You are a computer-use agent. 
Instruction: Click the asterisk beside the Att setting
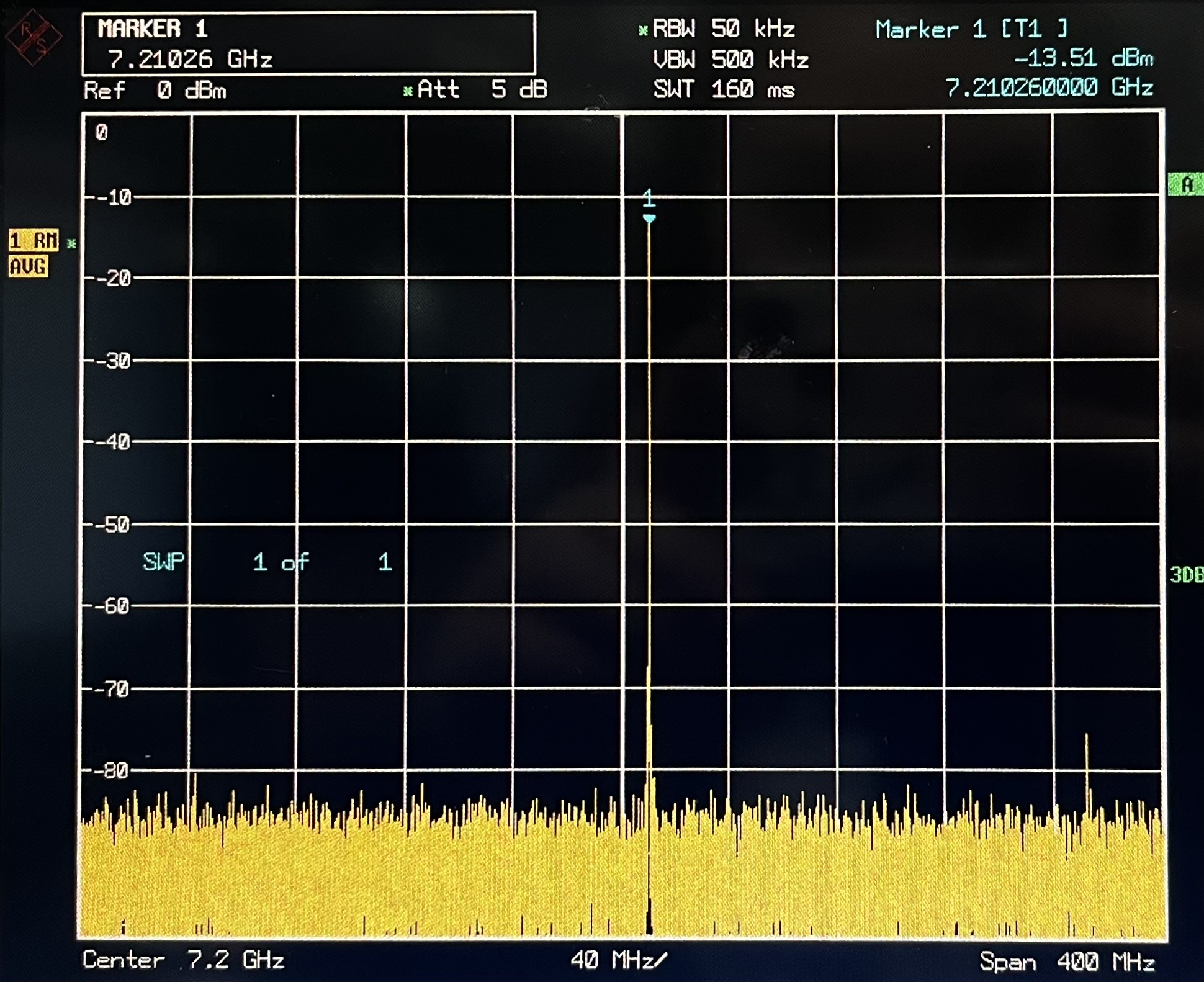407,91
